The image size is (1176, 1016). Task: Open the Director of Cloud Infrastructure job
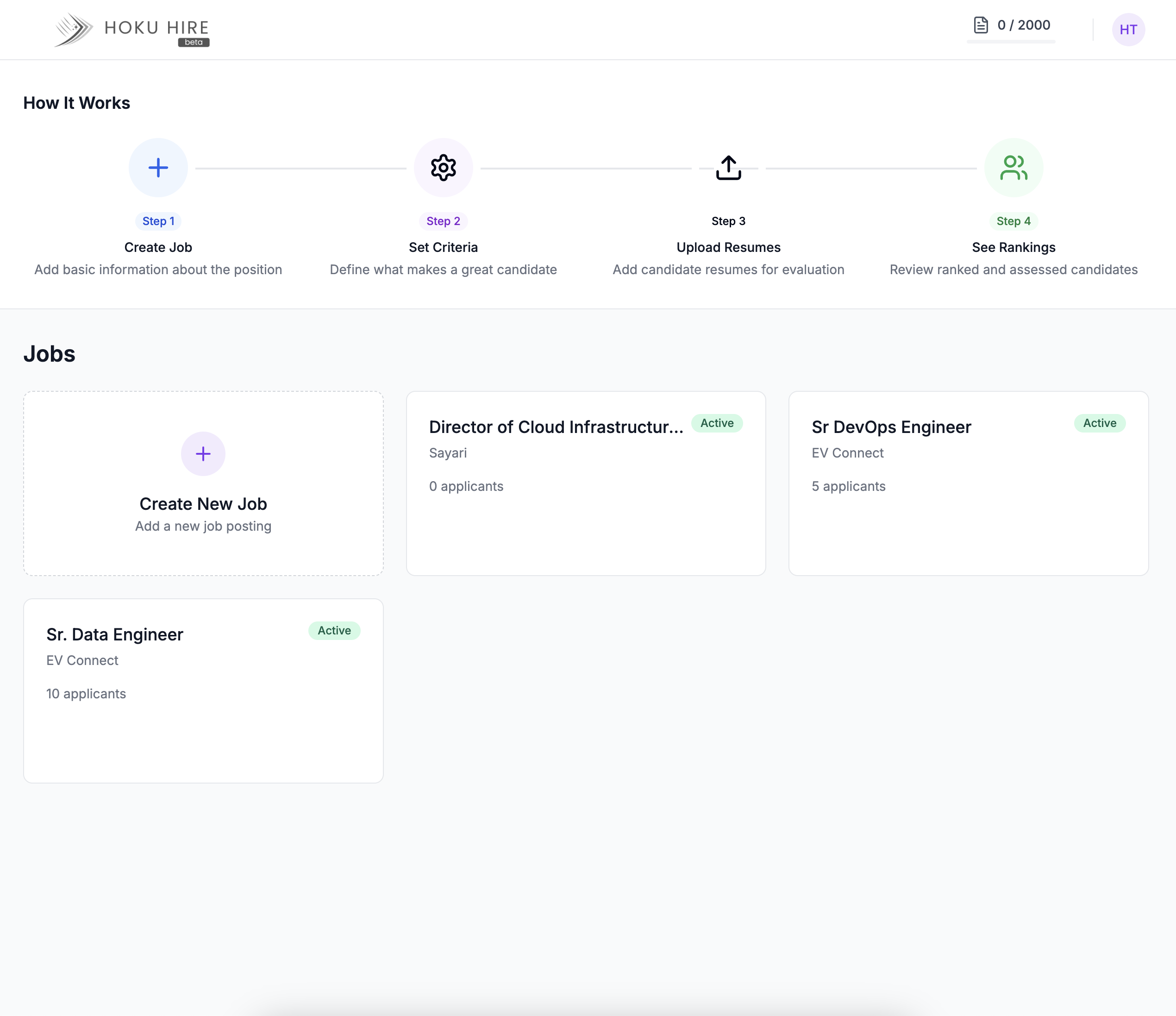[556, 427]
